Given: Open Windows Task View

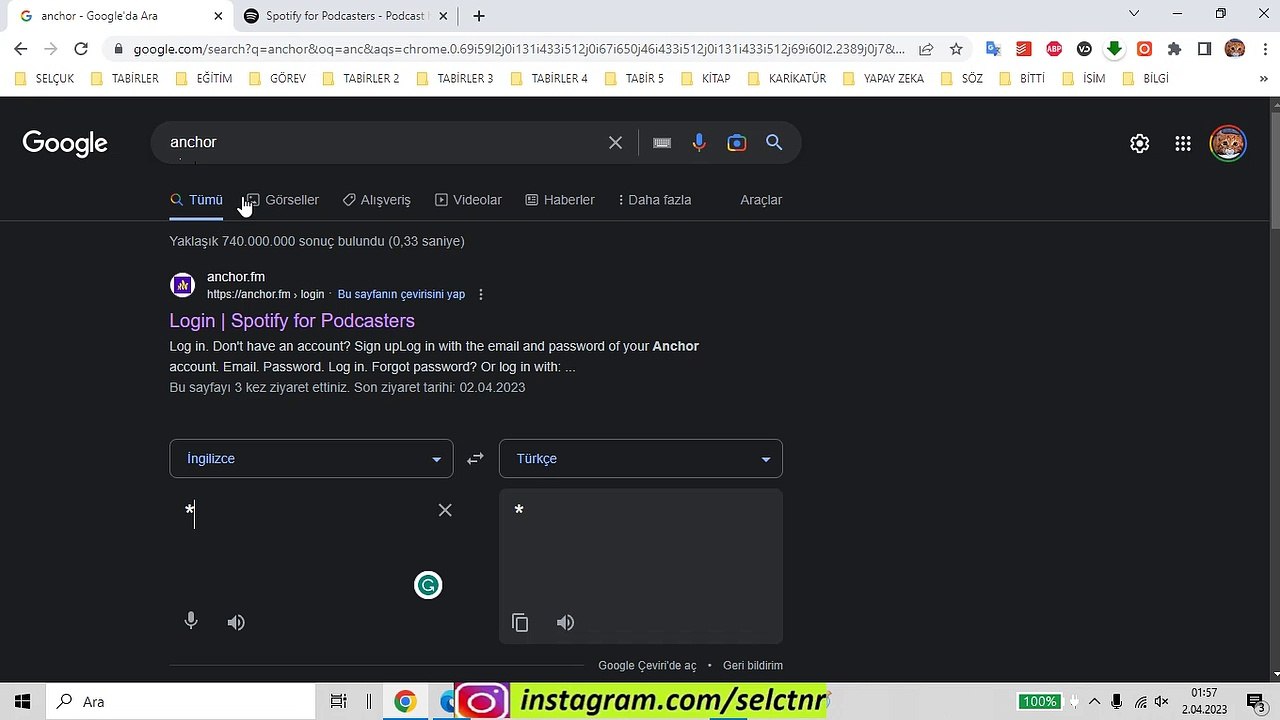Looking at the screenshot, I should pyautogui.click(x=338, y=702).
